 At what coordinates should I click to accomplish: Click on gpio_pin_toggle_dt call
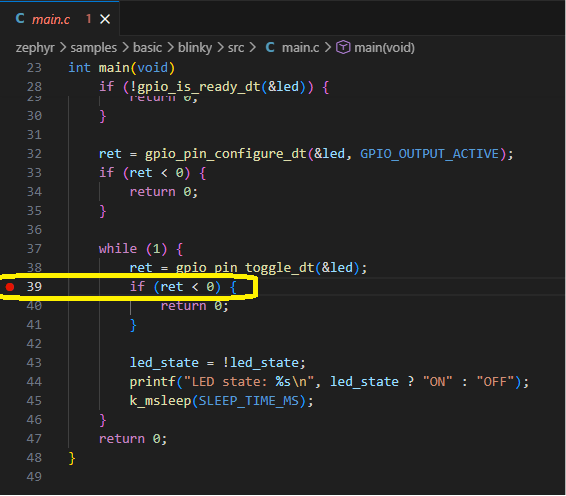(x=245, y=268)
